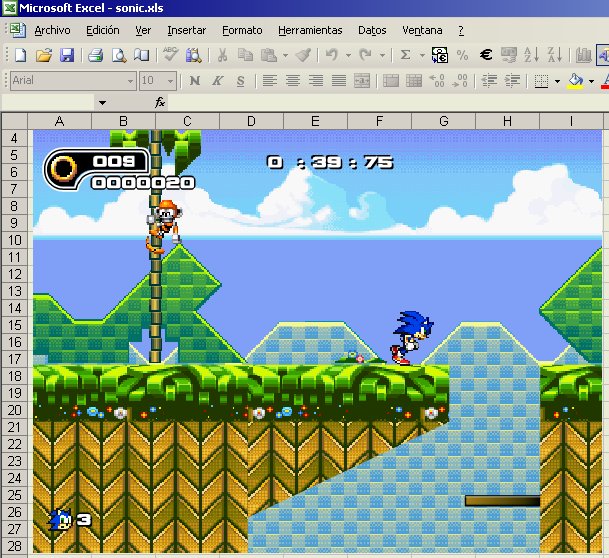
Task: Run the ABC spelling check icon
Action: [171, 54]
